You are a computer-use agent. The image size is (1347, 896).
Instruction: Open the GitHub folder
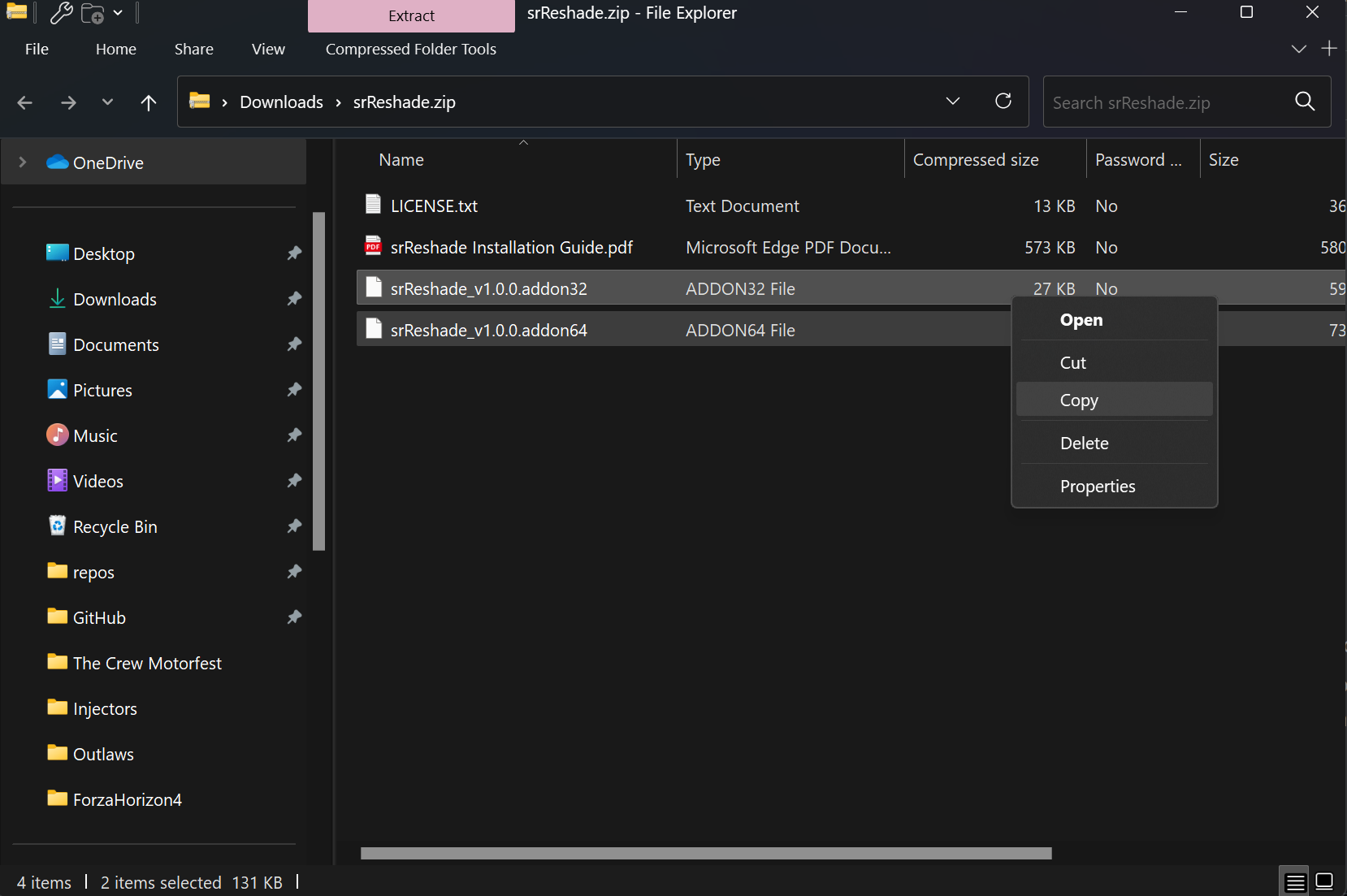click(x=86, y=617)
